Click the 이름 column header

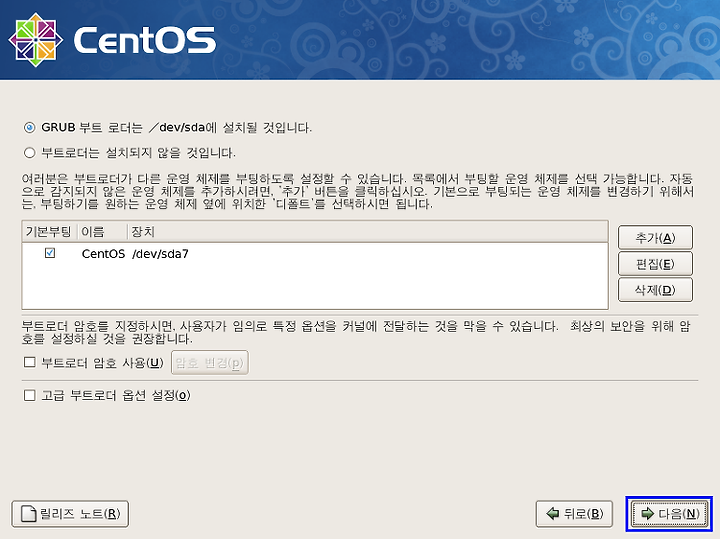click(102, 231)
